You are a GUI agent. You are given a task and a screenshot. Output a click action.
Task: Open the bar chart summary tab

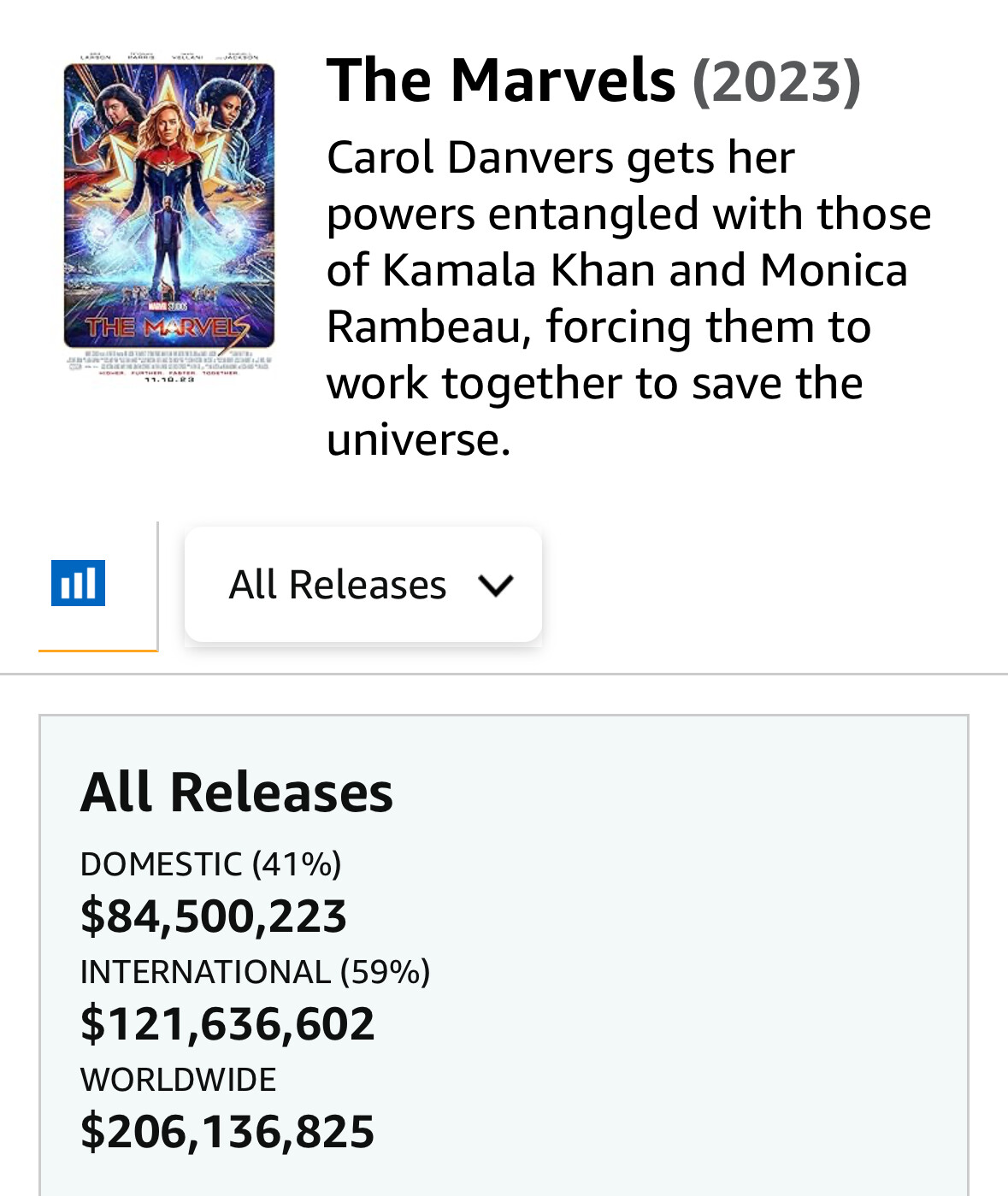point(78,584)
